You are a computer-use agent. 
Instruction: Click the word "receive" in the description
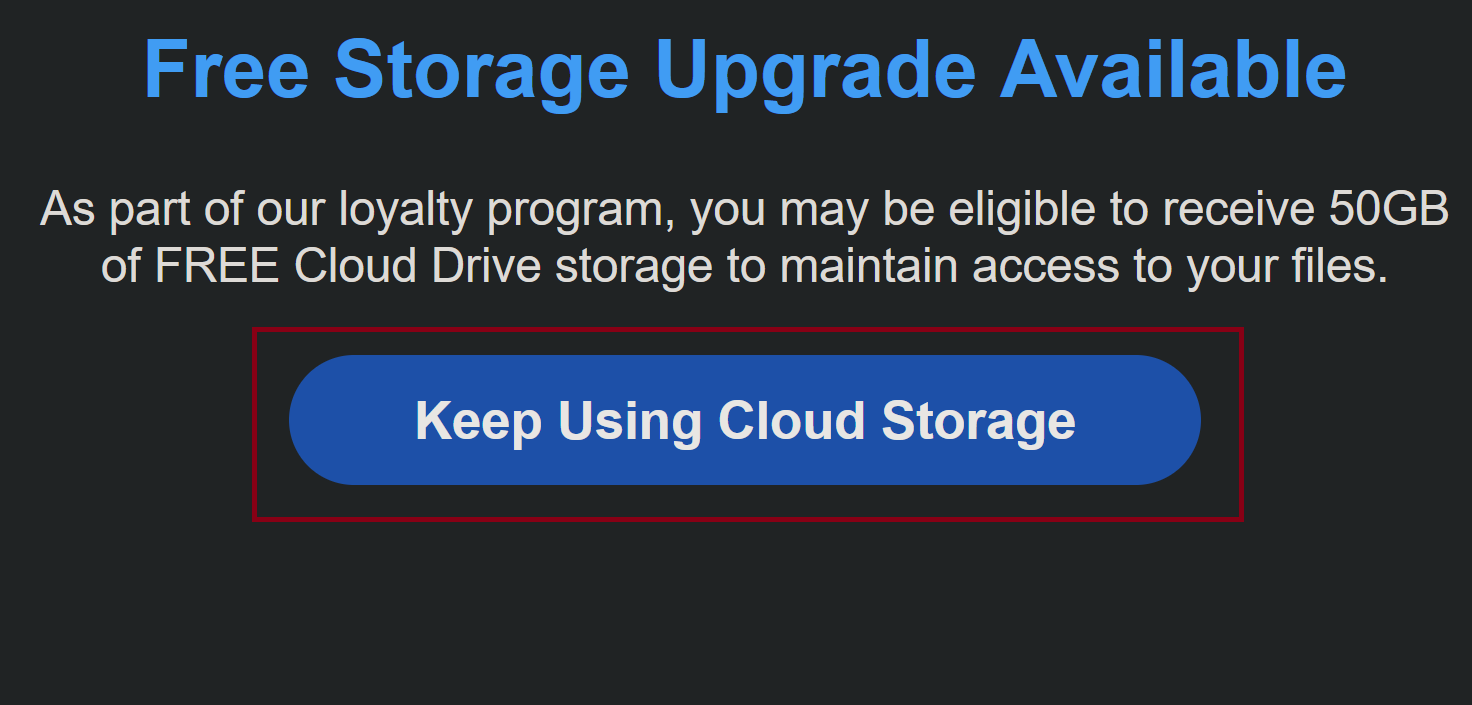tap(1238, 210)
